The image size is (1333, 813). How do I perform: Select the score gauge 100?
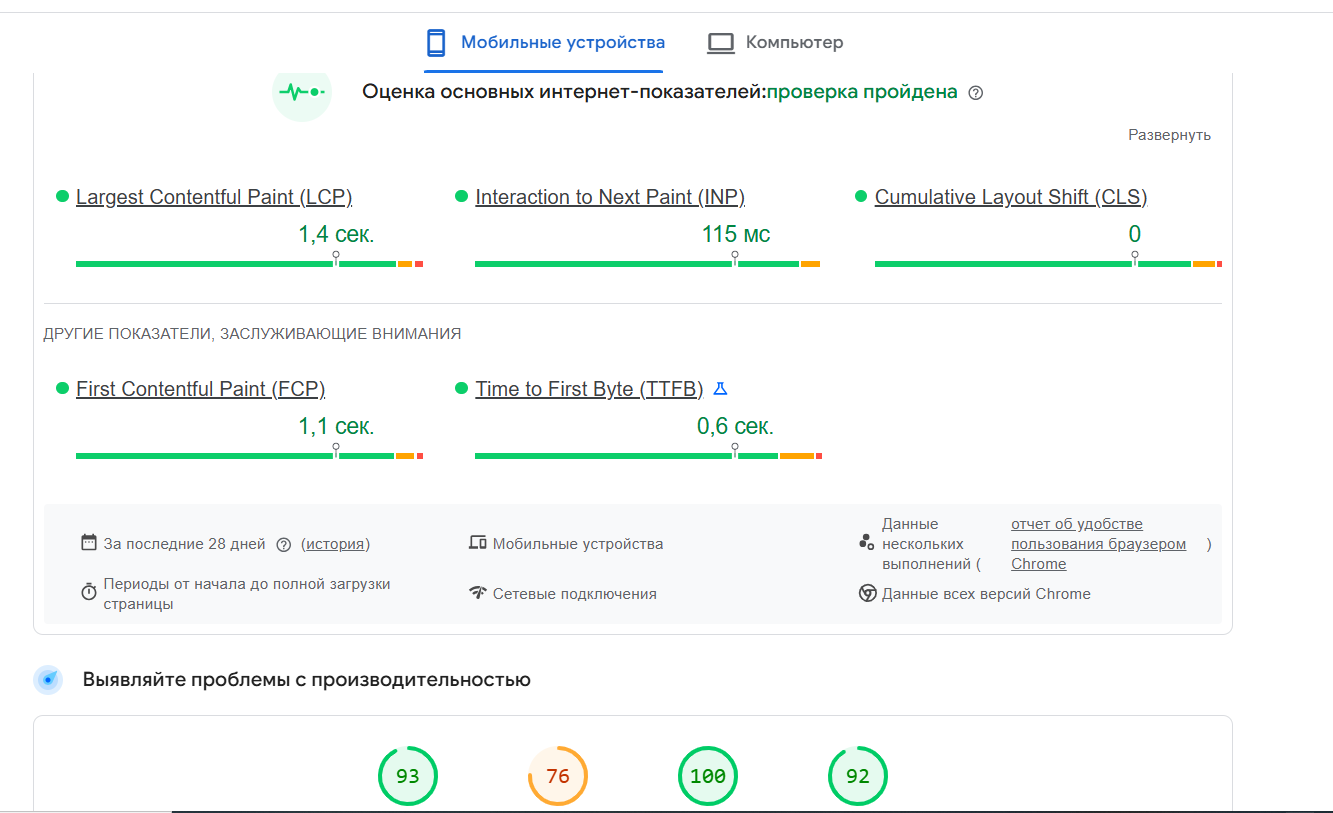[x=708, y=777]
